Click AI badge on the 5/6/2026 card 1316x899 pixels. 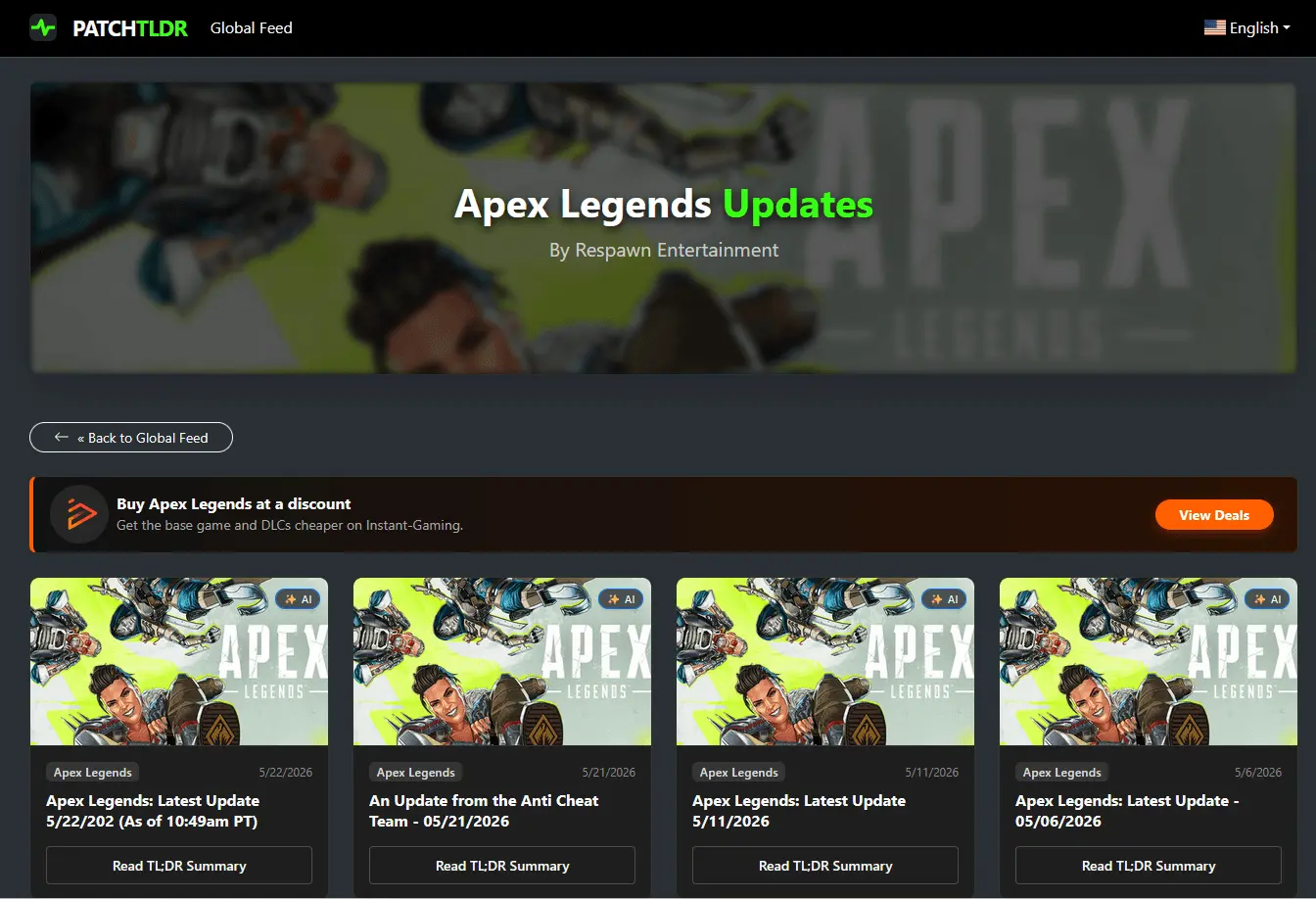1267,598
